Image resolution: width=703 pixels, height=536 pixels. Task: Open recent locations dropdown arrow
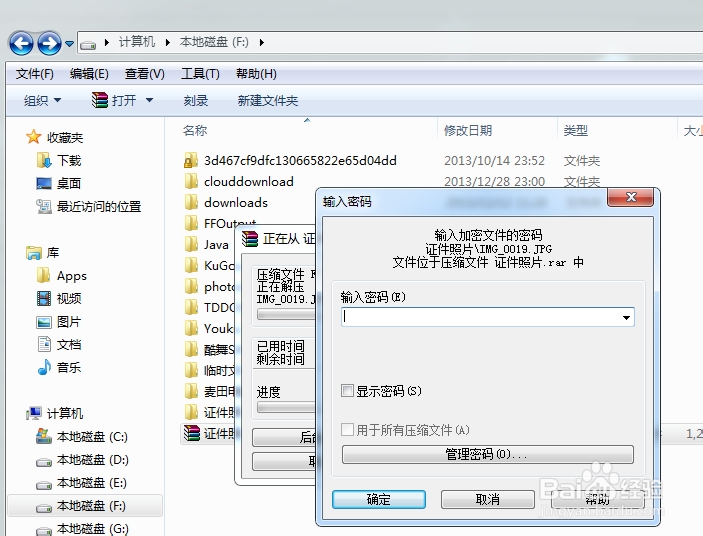(x=69, y=43)
